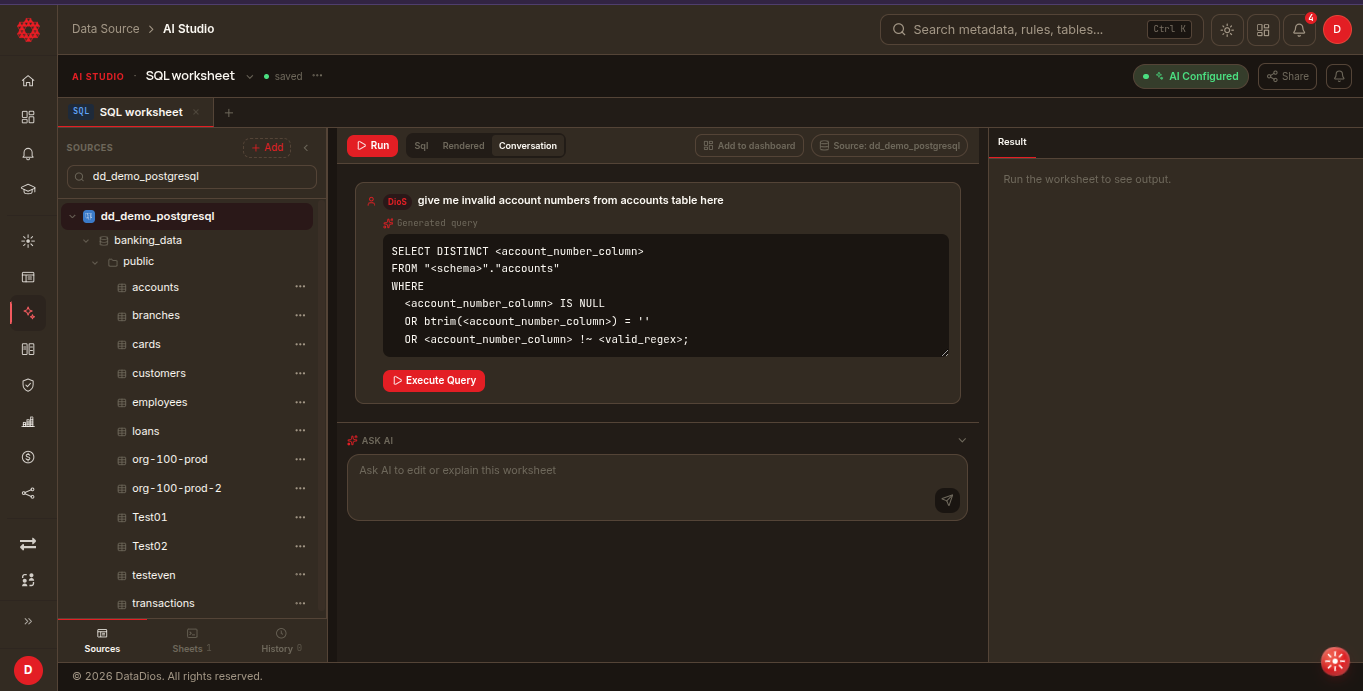
Task: Click the sources filter input field
Action: click(x=192, y=177)
